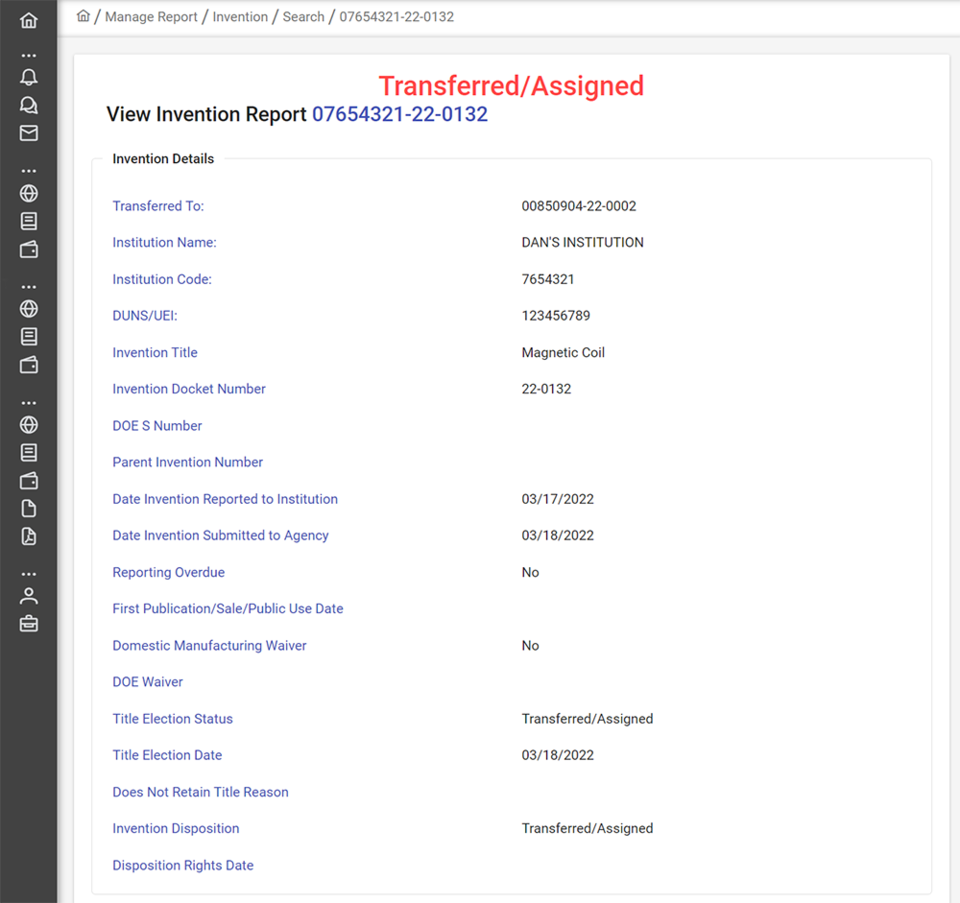The image size is (960, 903).
Task: Open the PDF file icon in sidebar
Action: 28,536
